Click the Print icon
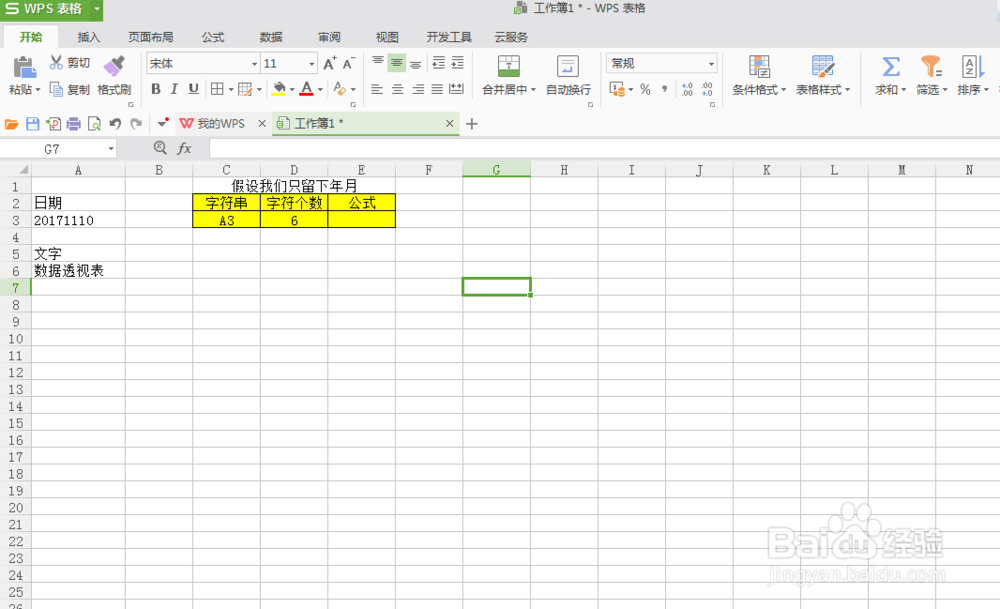Screen dimensions: 1000x609 [73, 124]
